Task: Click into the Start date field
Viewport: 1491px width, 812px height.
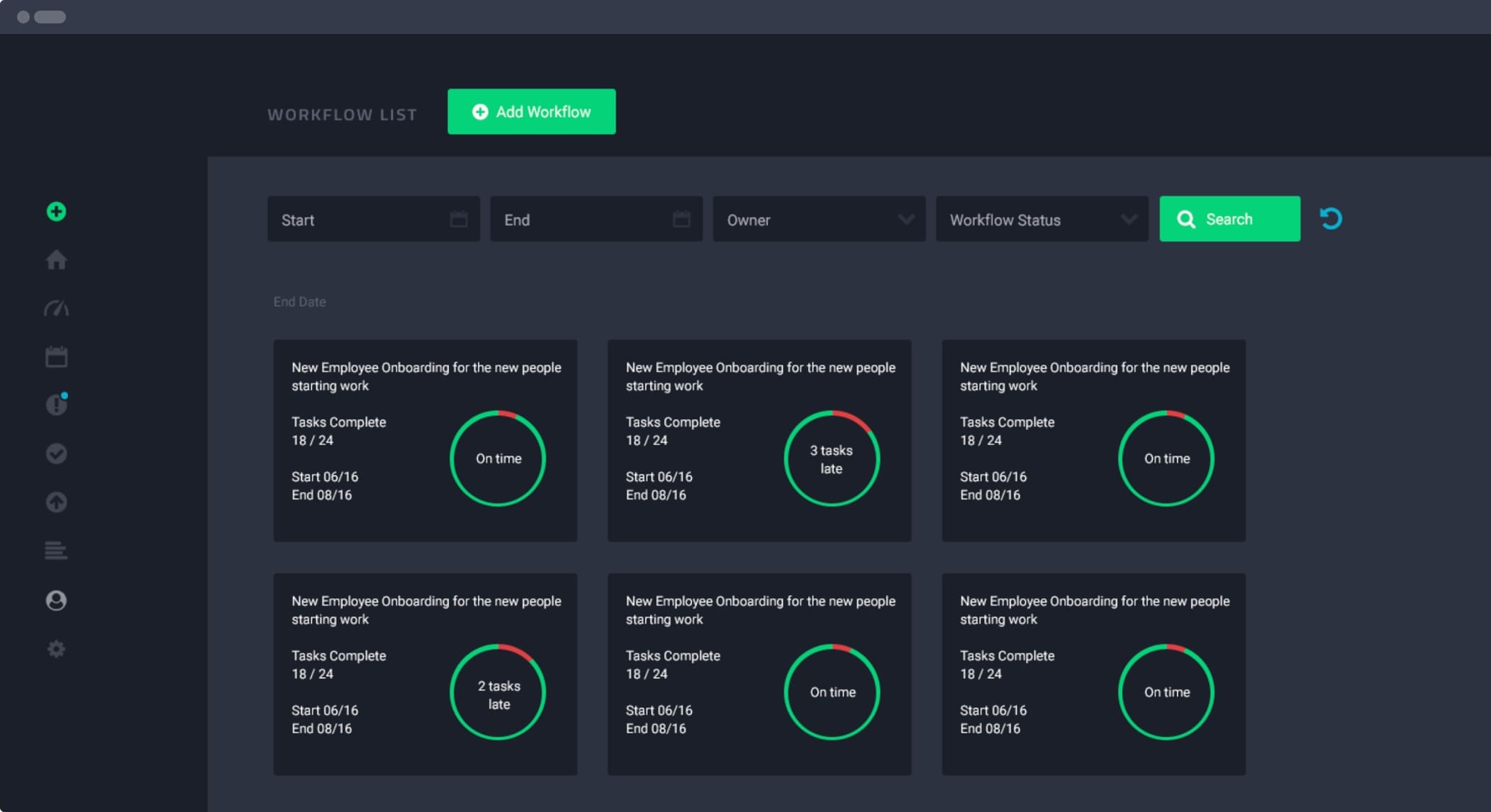Action: 374,219
